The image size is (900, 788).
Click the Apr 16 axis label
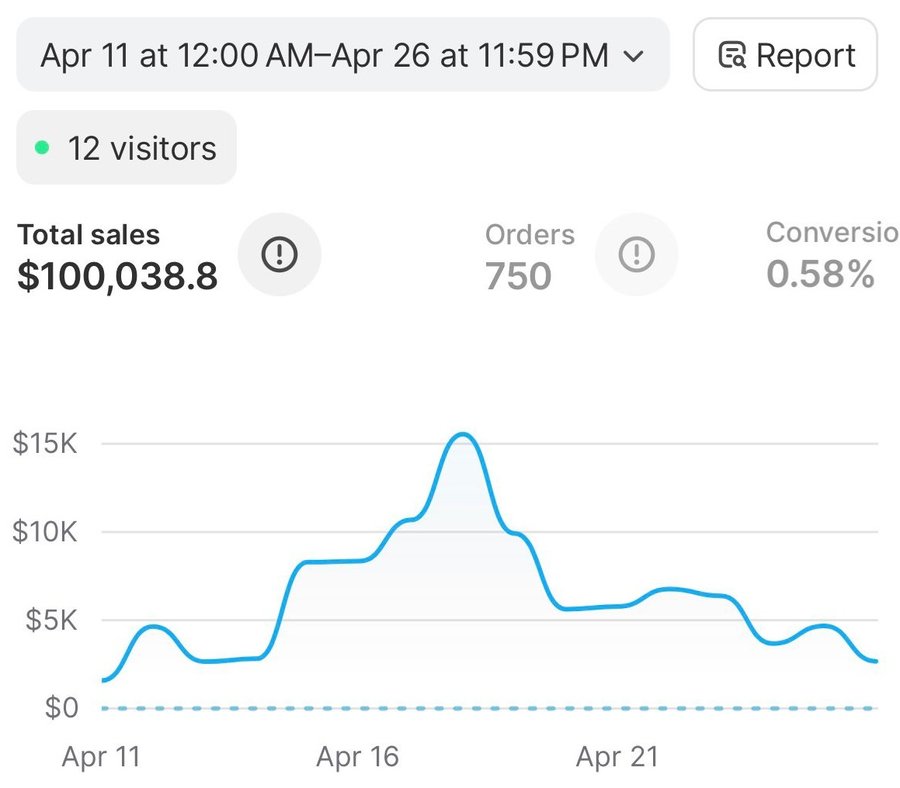[357, 756]
